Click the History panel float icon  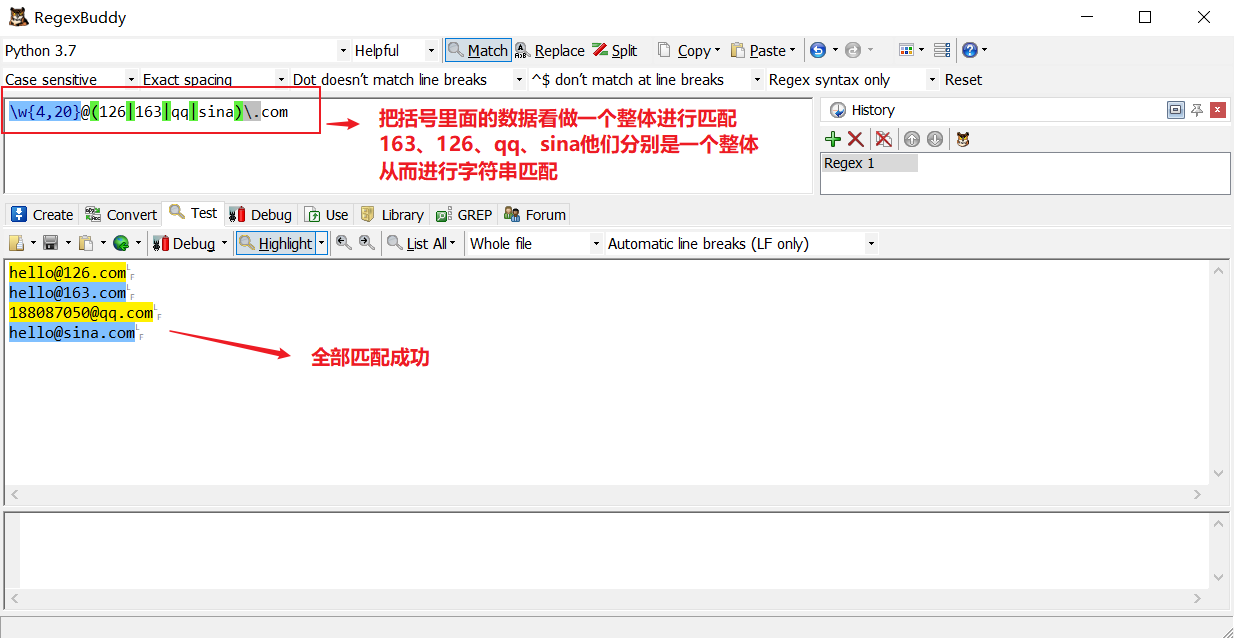1176,110
